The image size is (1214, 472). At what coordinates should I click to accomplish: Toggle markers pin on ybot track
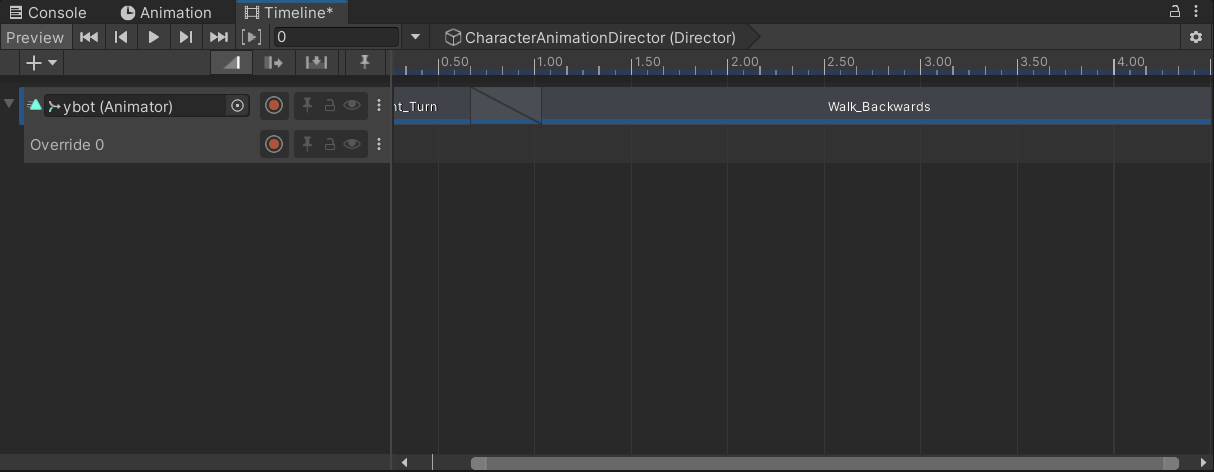[x=307, y=105]
